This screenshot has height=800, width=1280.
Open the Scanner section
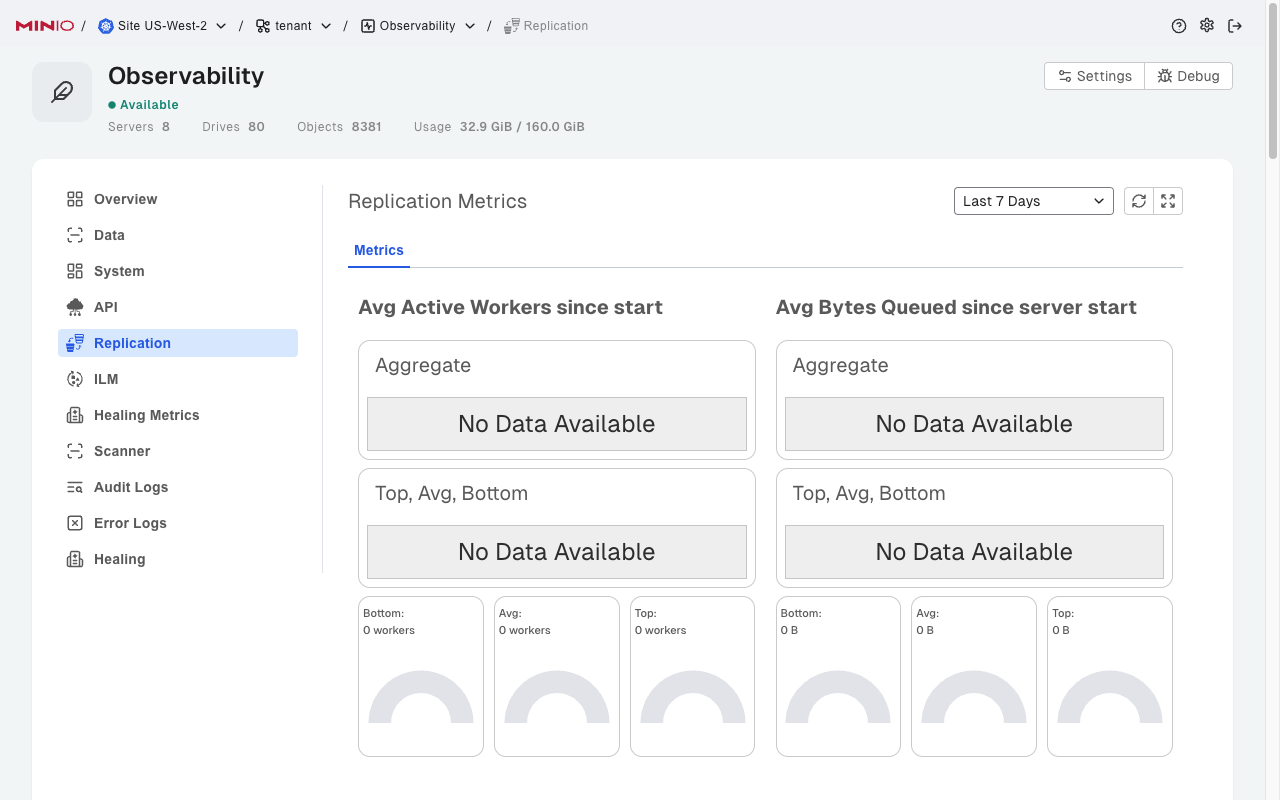[122, 451]
